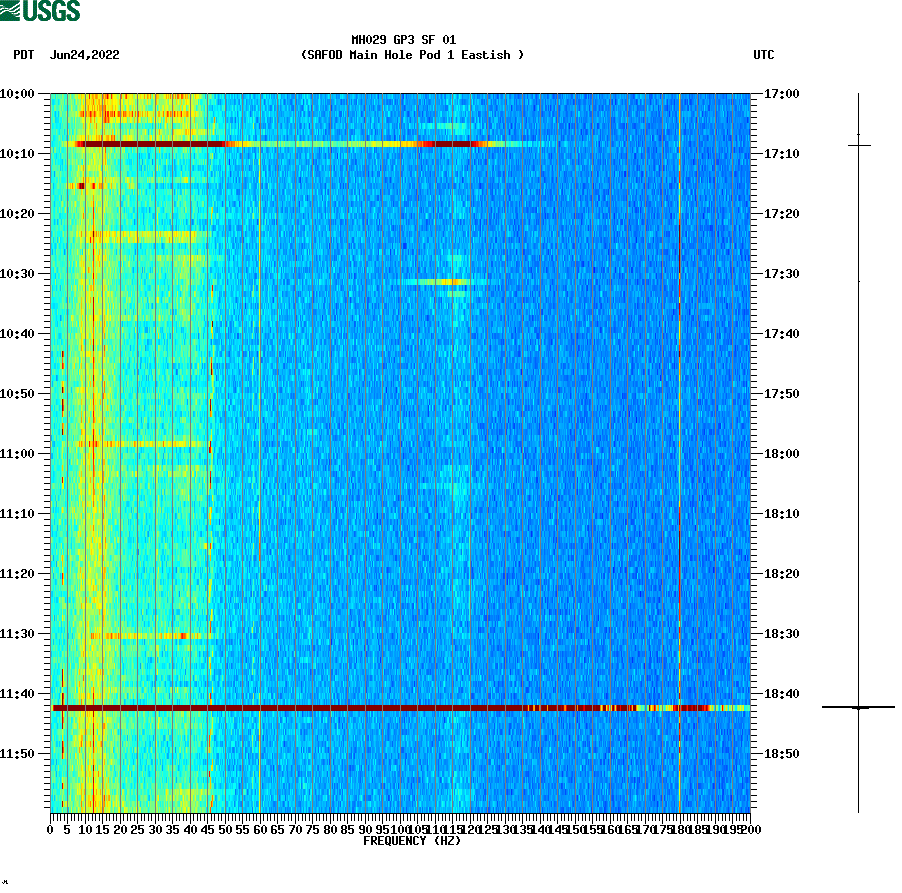This screenshot has height=893, width=902.
Task: Select the low-frequency energy column near 5 Hz
Action: [x=65, y=450]
